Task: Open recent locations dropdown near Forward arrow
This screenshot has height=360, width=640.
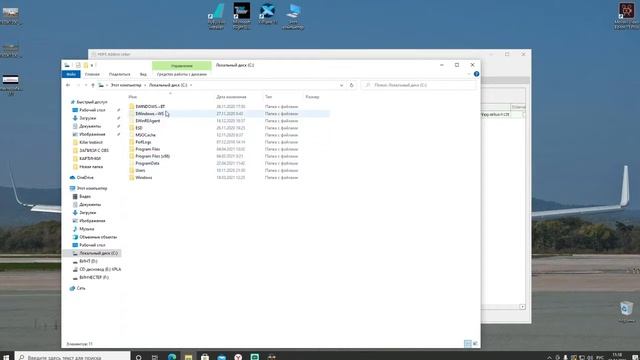Action: coord(86,85)
